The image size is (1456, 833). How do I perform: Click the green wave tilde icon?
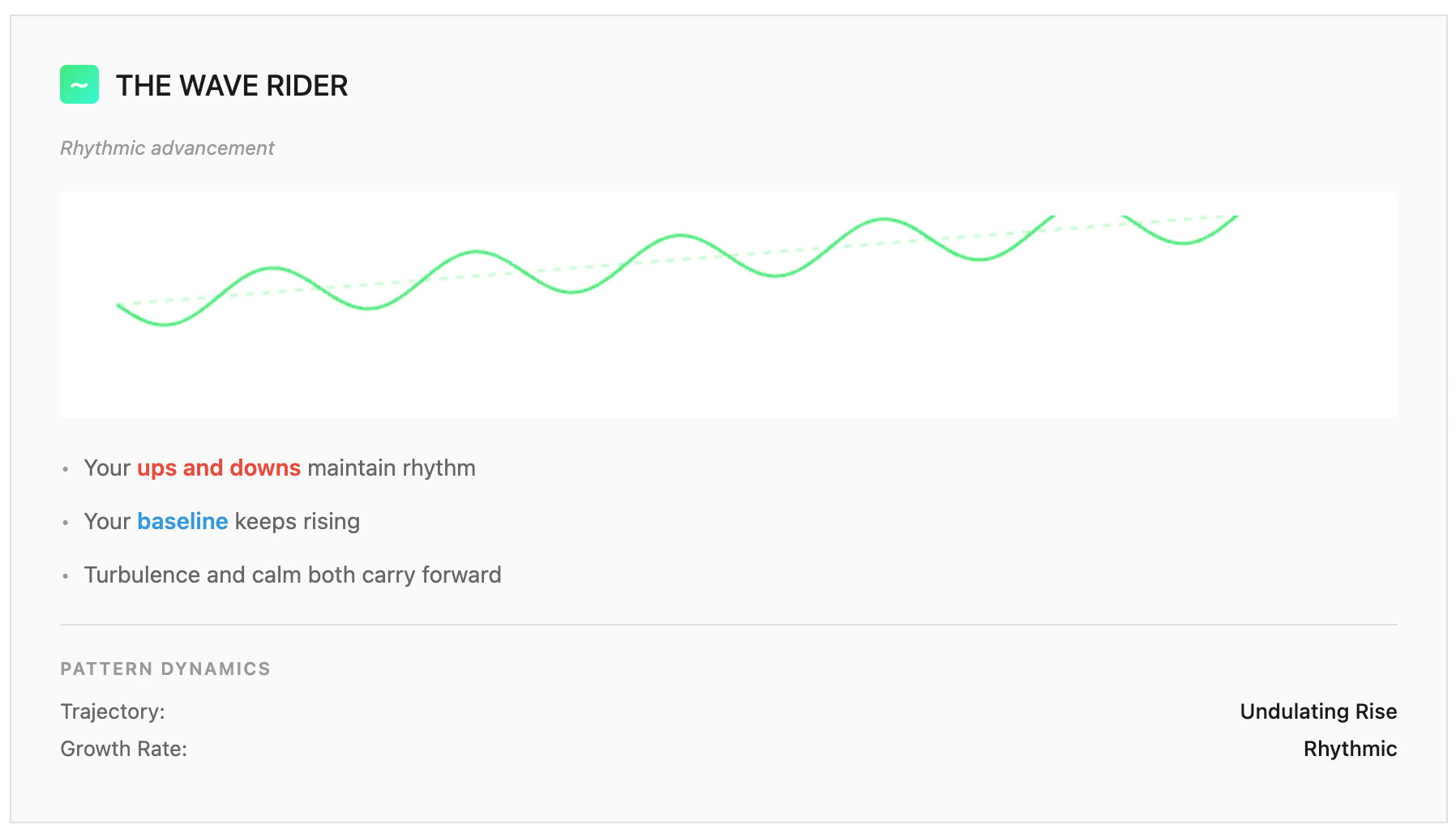79,84
